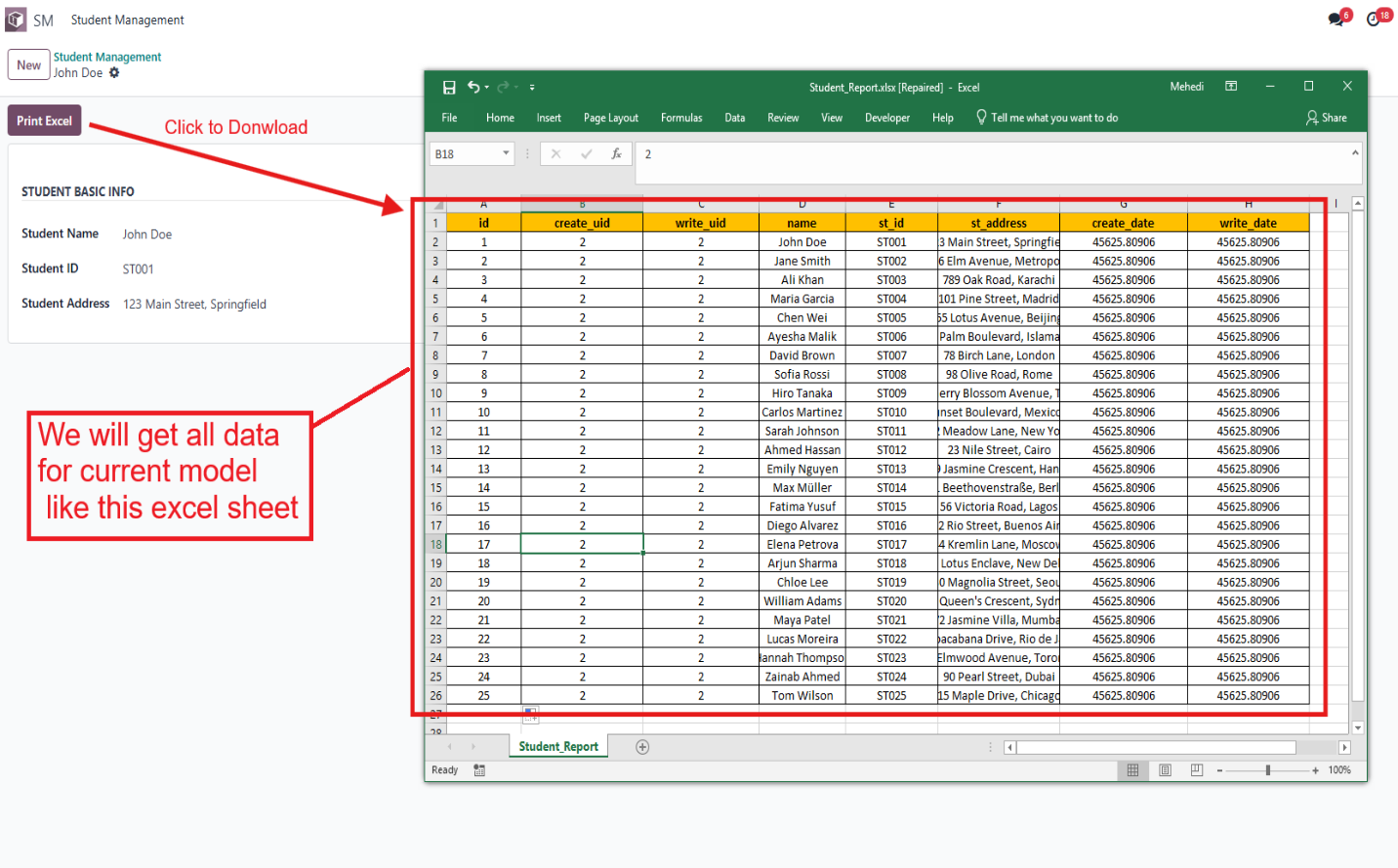The height and width of the screenshot is (868, 1398).
Task: Click the row 18 header
Action: tap(435, 545)
